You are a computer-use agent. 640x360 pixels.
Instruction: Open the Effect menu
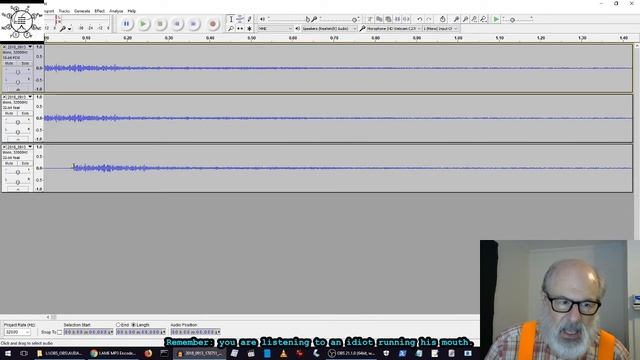tap(100, 11)
